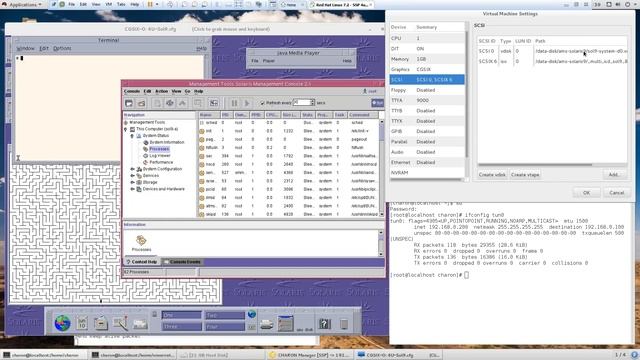Open Help menu in Management Console
The image size is (640, 360).
pos(198,91)
